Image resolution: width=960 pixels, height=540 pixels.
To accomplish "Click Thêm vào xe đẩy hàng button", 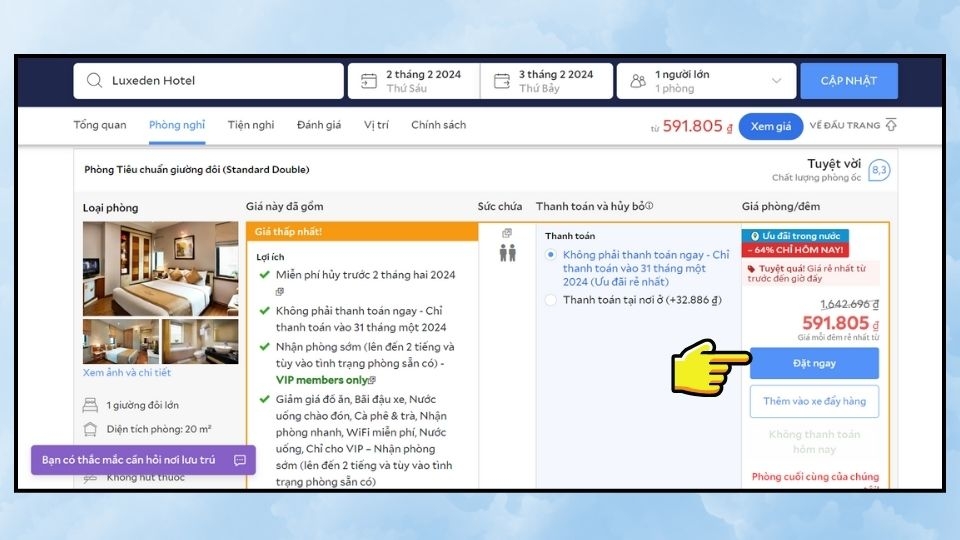I will (814, 401).
